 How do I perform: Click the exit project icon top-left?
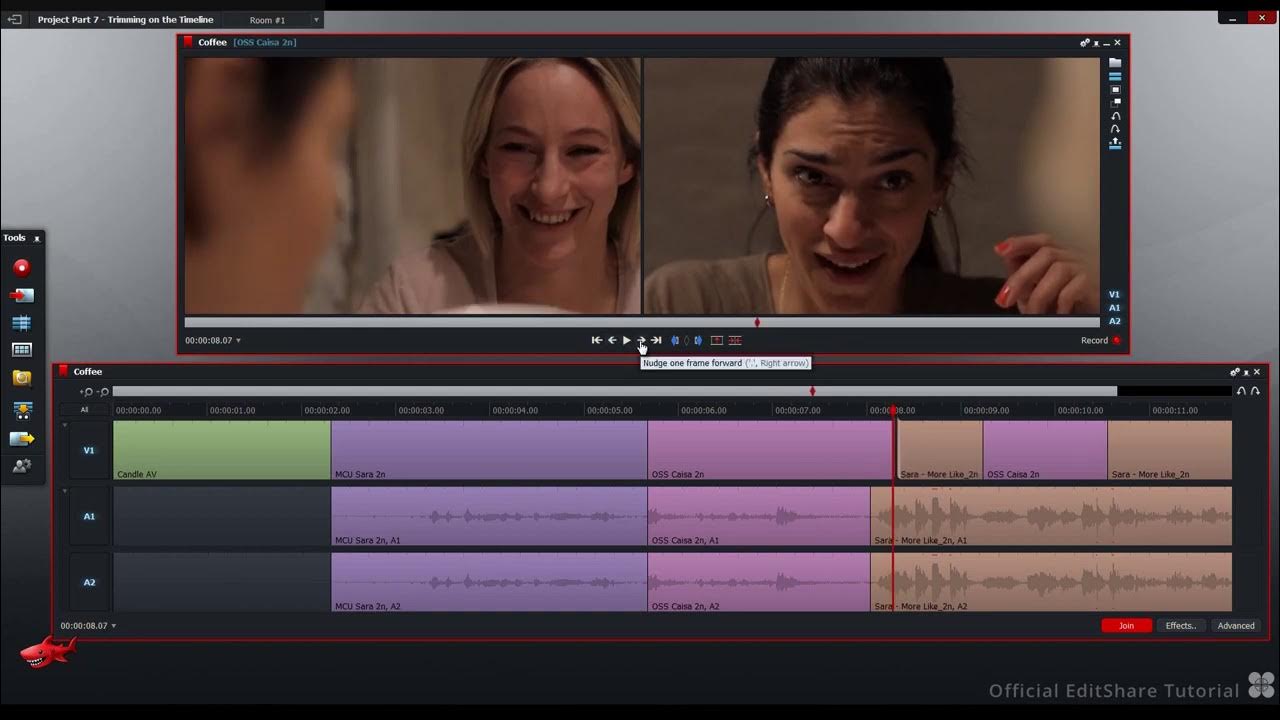14,19
